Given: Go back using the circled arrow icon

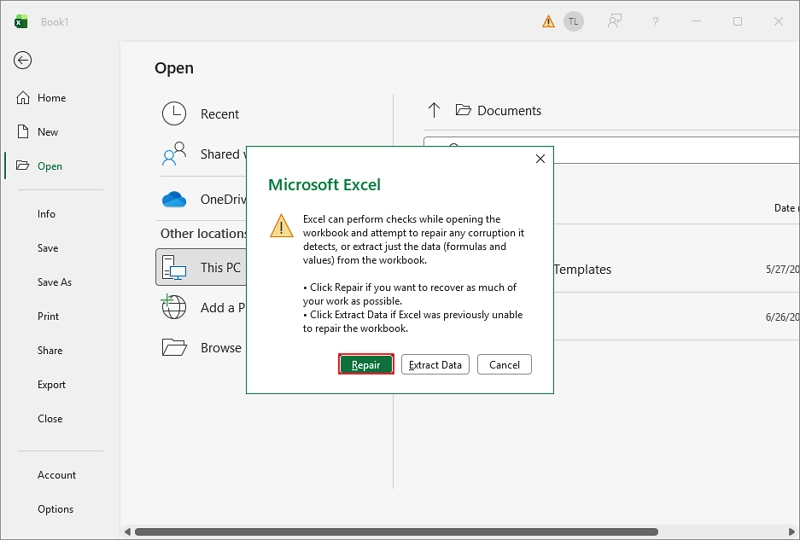Looking at the screenshot, I should coord(22,60).
